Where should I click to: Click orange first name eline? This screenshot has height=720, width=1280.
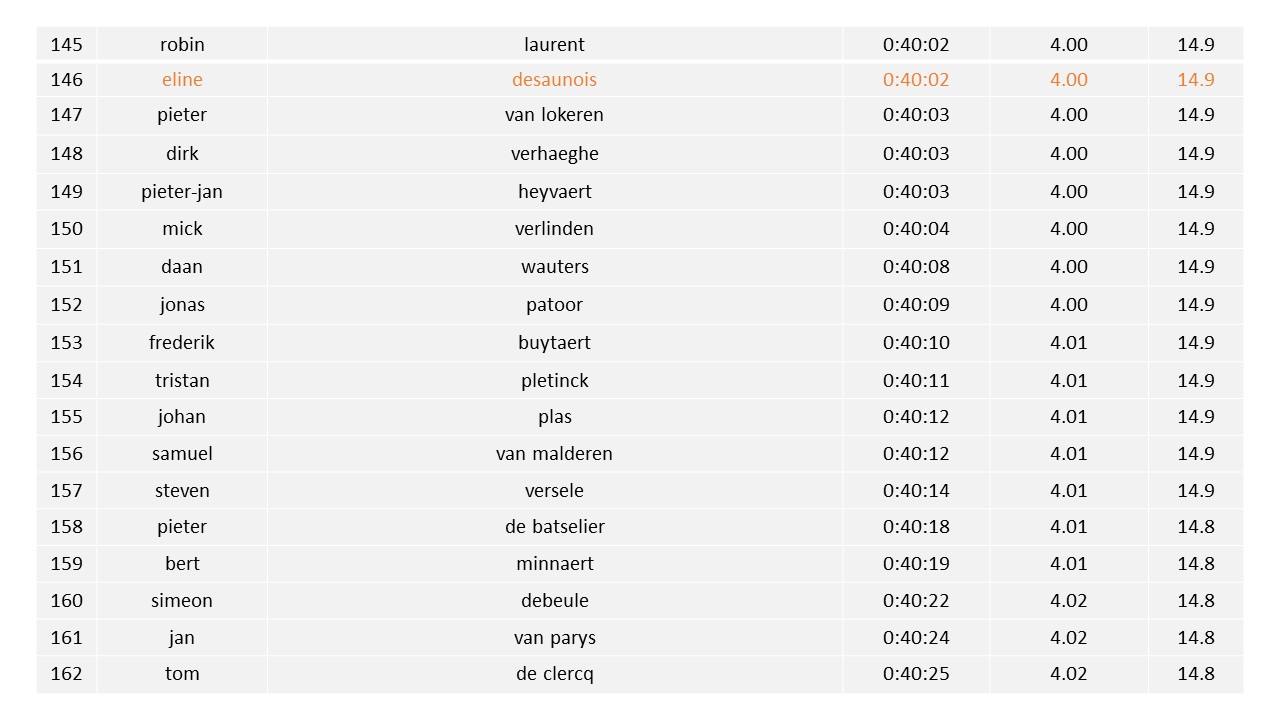click(x=182, y=80)
